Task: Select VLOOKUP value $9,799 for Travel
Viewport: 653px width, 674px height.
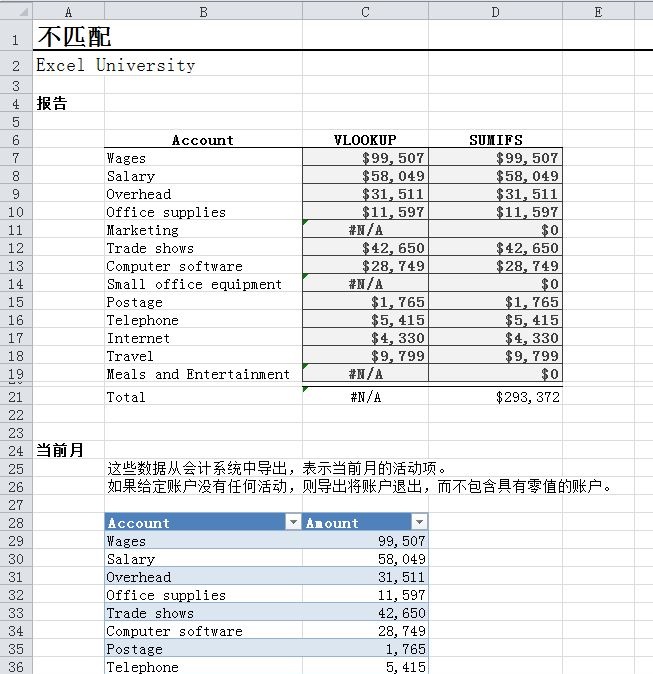Action: [x=365, y=356]
